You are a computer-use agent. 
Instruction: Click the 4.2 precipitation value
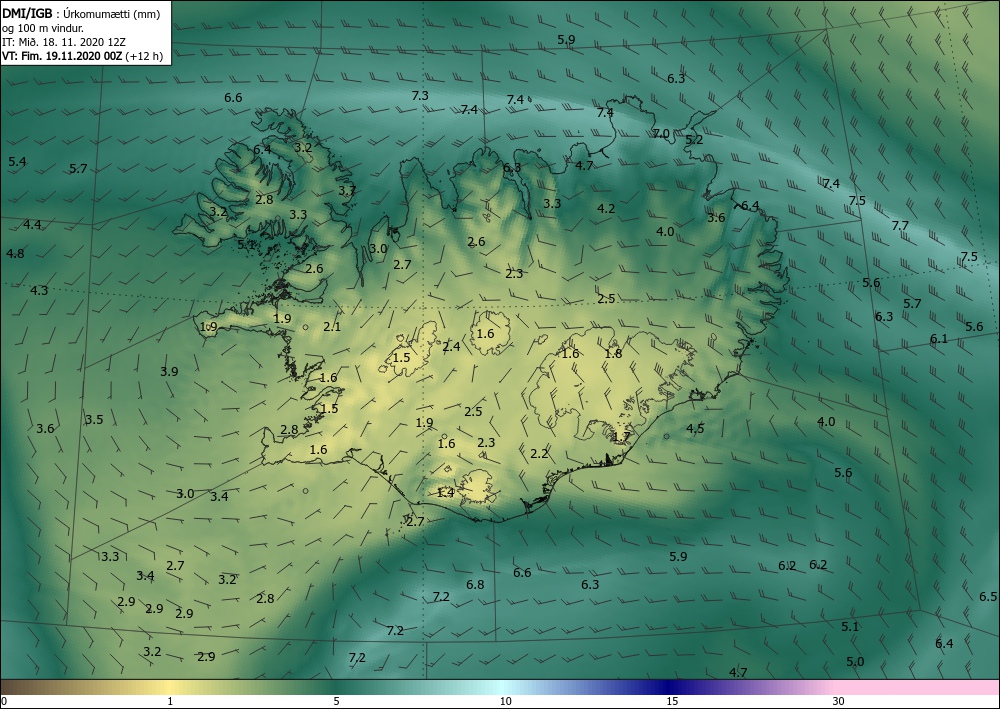[x=606, y=208]
